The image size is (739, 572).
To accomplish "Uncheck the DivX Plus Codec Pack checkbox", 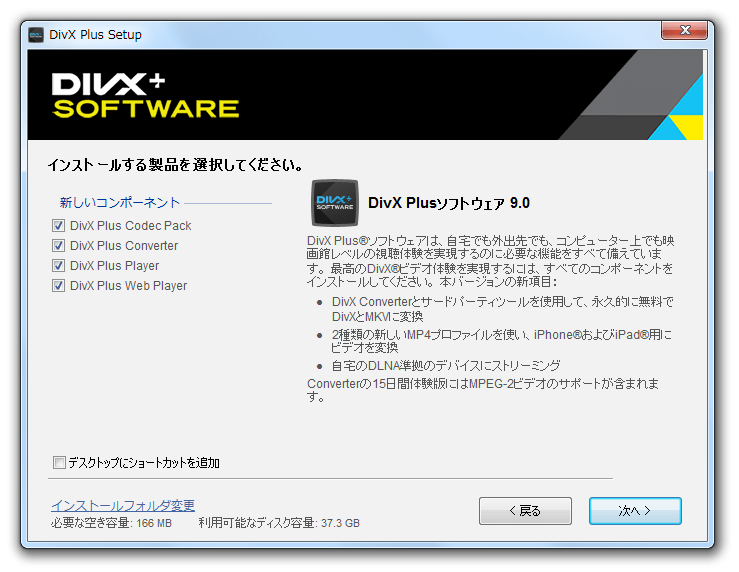I will tap(58, 226).
